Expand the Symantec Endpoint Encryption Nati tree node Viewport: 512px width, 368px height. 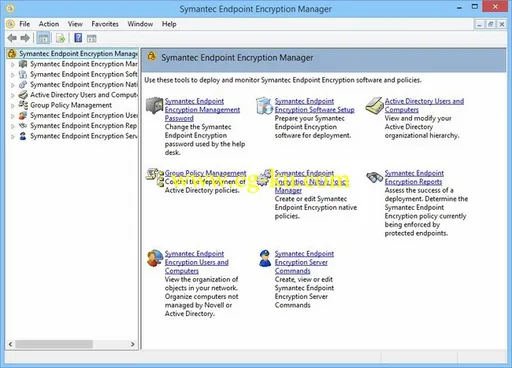pyautogui.click(x=13, y=85)
